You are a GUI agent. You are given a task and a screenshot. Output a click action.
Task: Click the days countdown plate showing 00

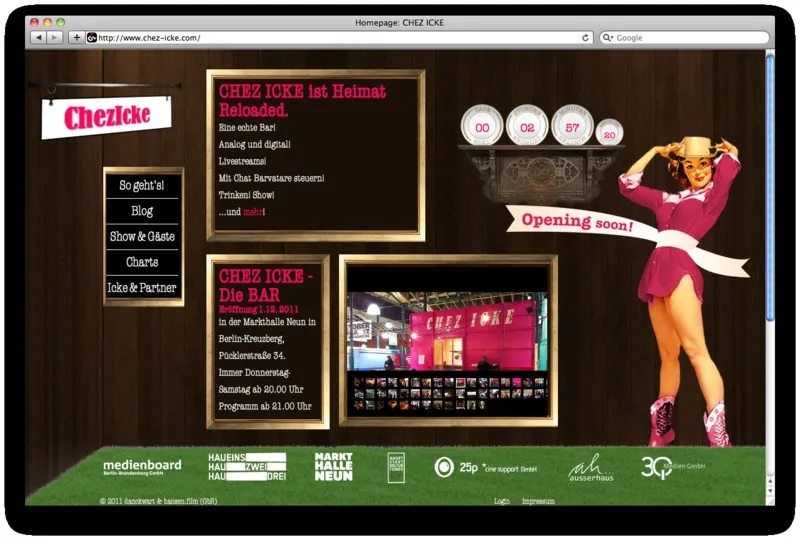[482, 126]
